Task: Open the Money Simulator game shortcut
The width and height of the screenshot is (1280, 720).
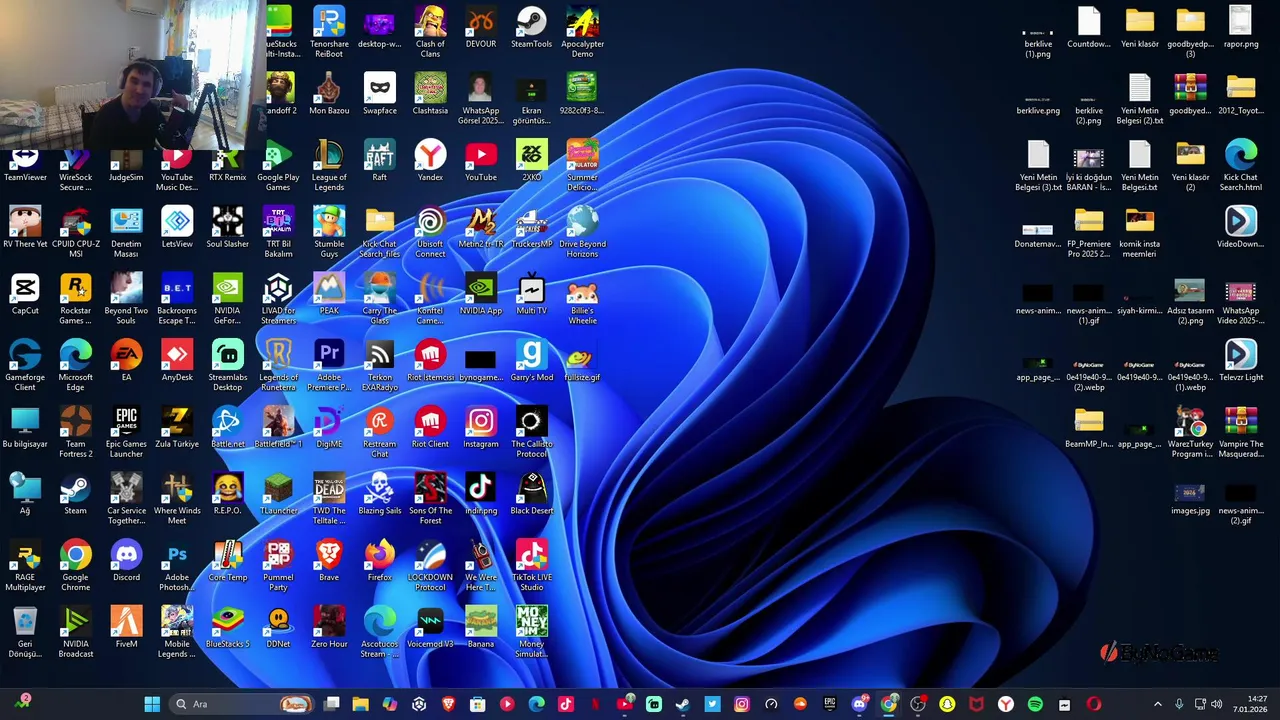Action: [x=531, y=633]
